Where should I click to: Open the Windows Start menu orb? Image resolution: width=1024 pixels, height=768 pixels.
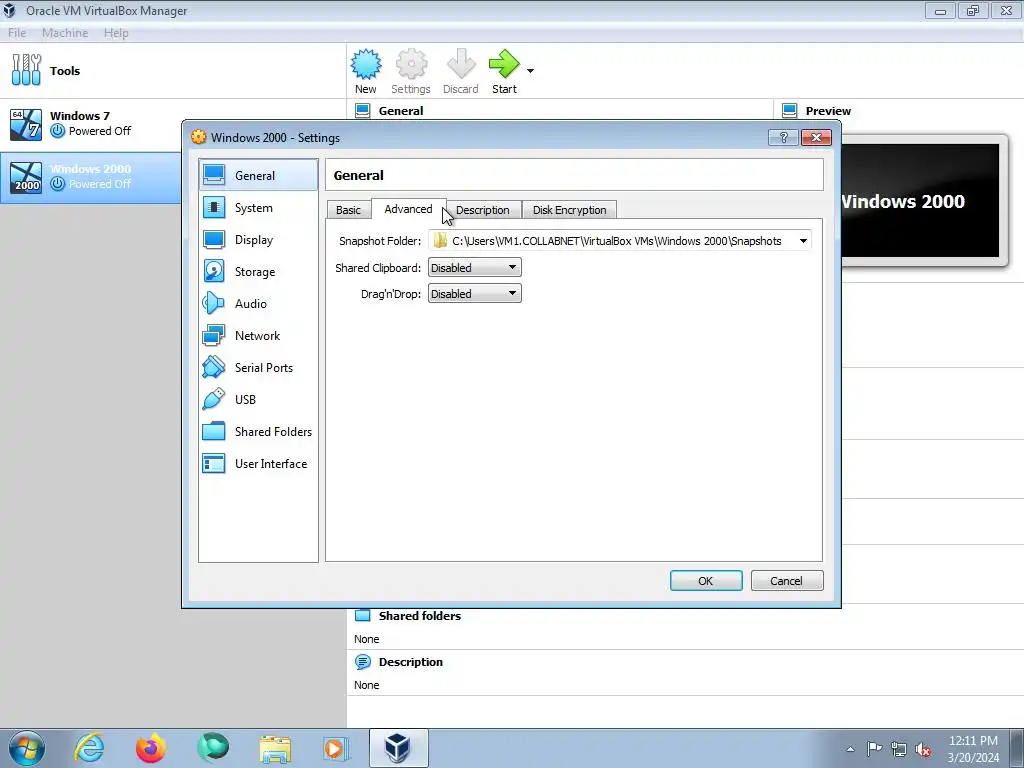tap(27, 748)
